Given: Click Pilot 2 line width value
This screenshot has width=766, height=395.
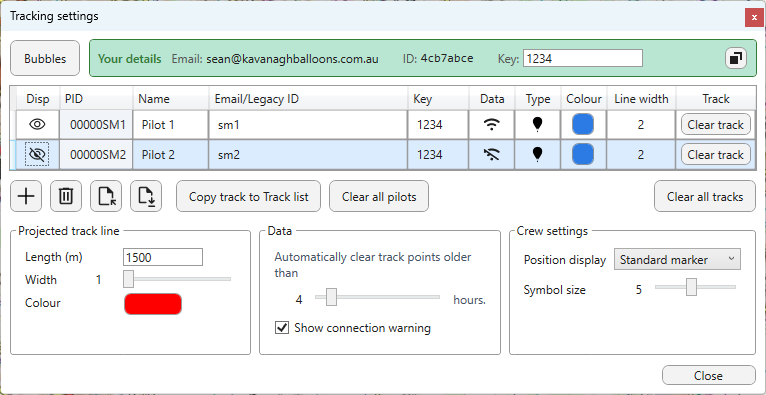Looking at the screenshot, I should pos(642,155).
